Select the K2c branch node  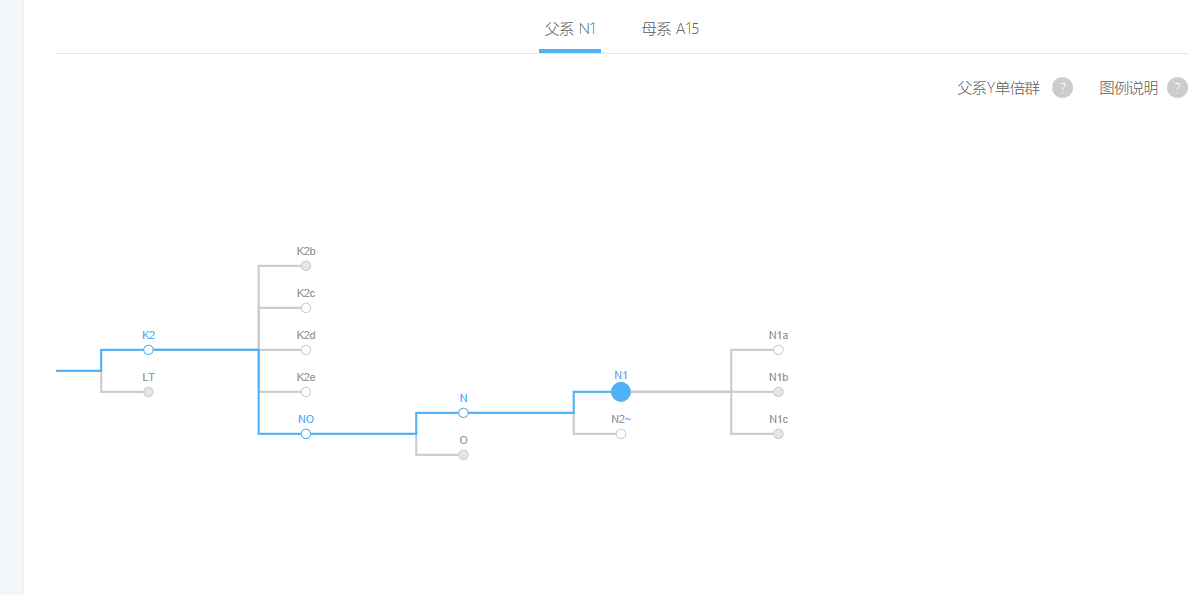click(306, 308)
